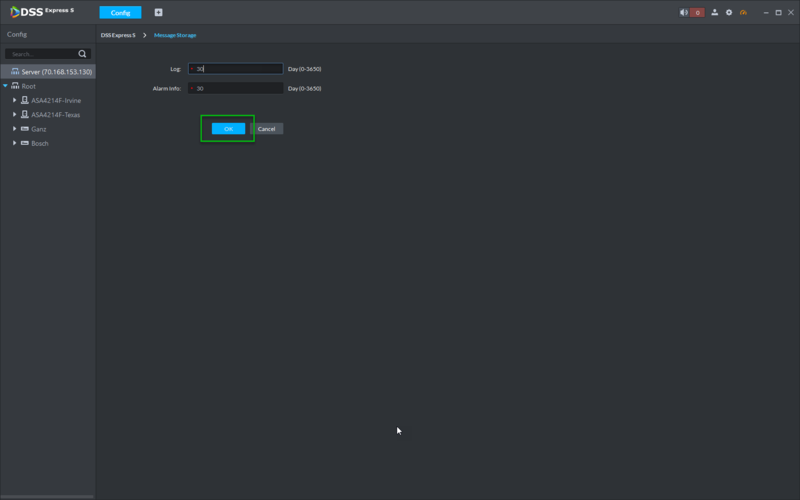This screenshot has width=800, height=500.
Task: Select the Ganz device
Action: pyautogui.click(x=39, y=129)
